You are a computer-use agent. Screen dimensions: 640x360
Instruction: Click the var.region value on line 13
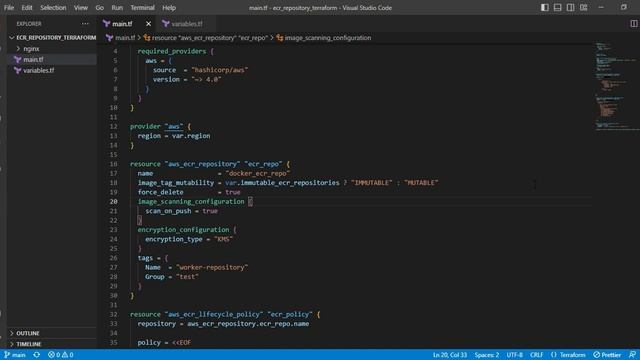point(191,136)
